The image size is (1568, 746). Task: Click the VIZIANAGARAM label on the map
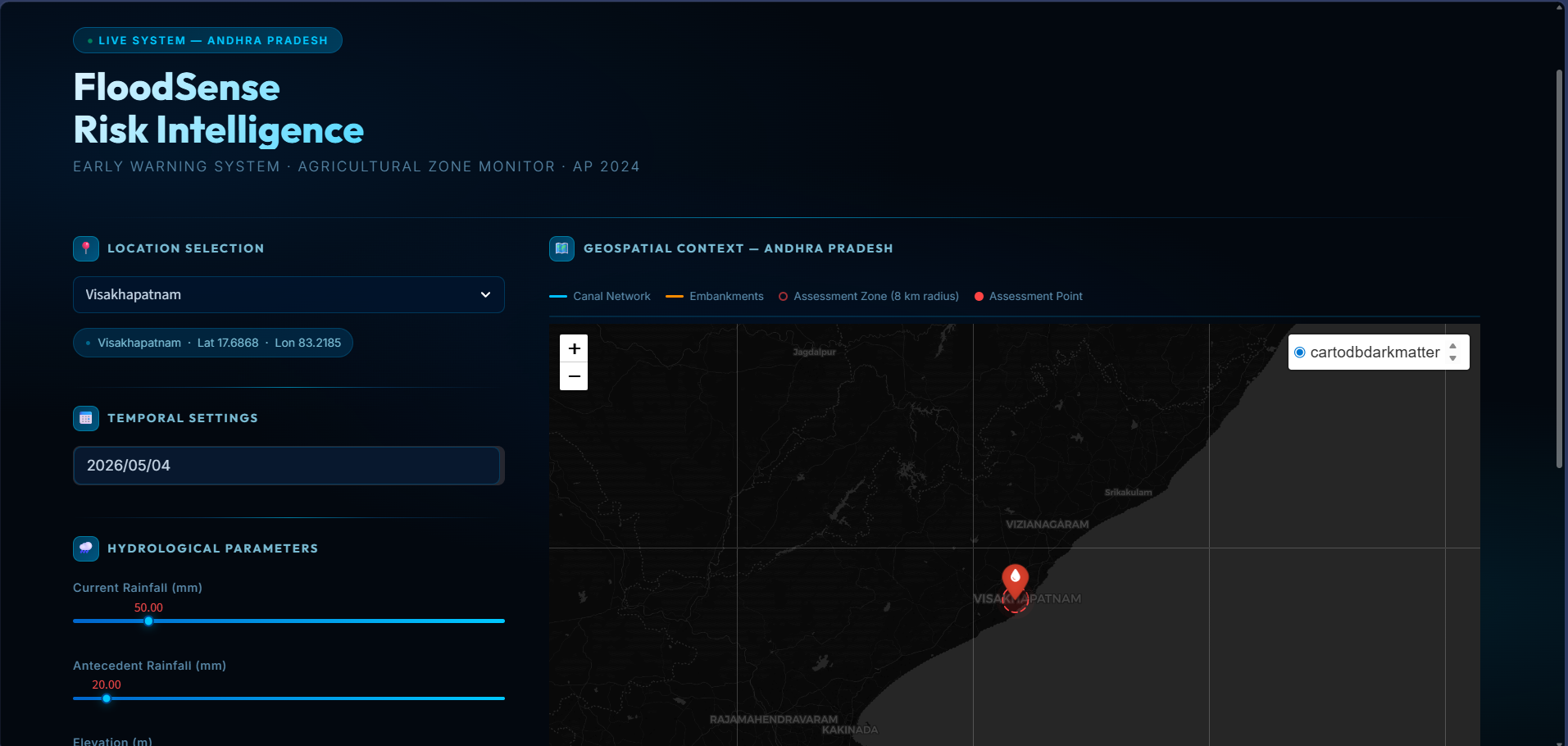(x=1048, y=525)
